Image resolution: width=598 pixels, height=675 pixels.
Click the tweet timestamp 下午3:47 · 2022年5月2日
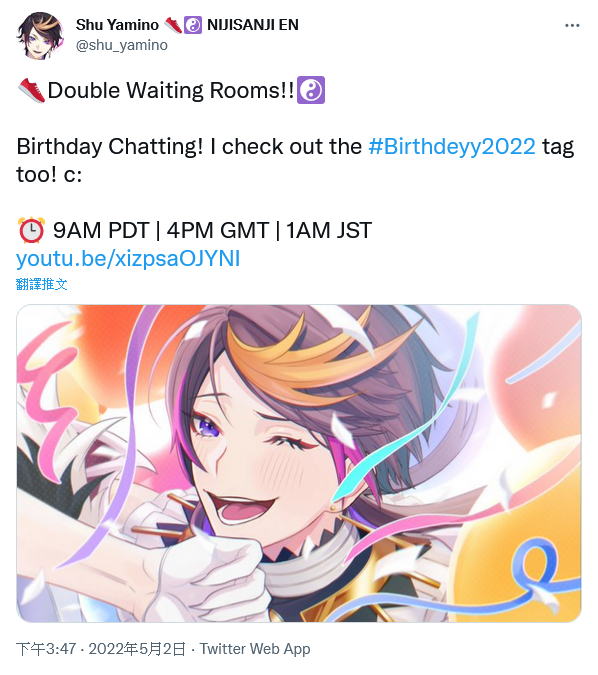[101, 649]
